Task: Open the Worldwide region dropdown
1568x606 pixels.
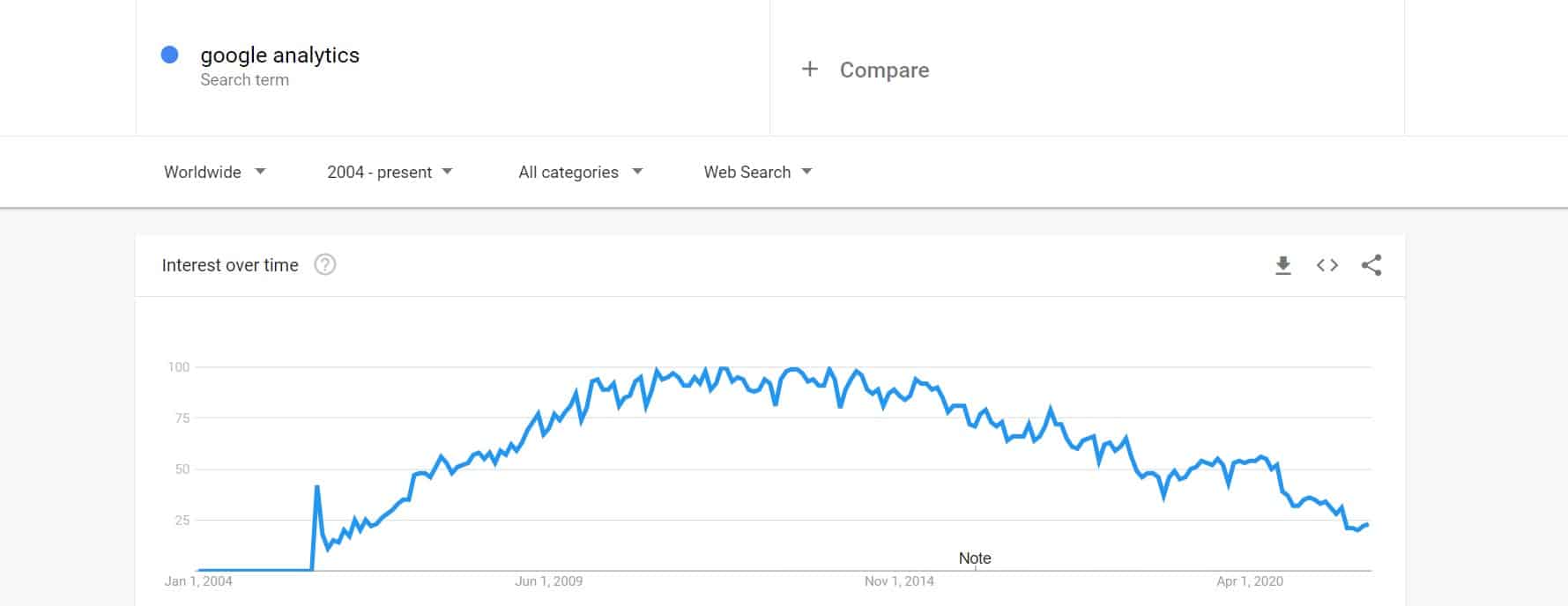Action: (x=214, y=172)
